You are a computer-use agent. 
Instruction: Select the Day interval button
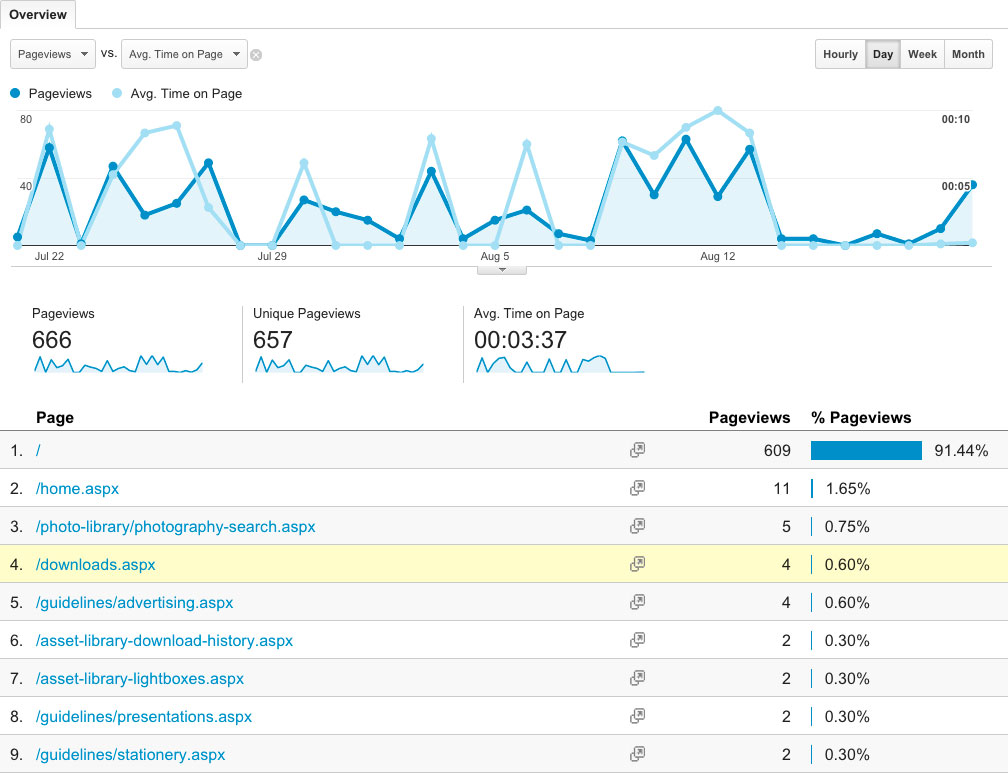pyautogui.click(x=882, y=54)
